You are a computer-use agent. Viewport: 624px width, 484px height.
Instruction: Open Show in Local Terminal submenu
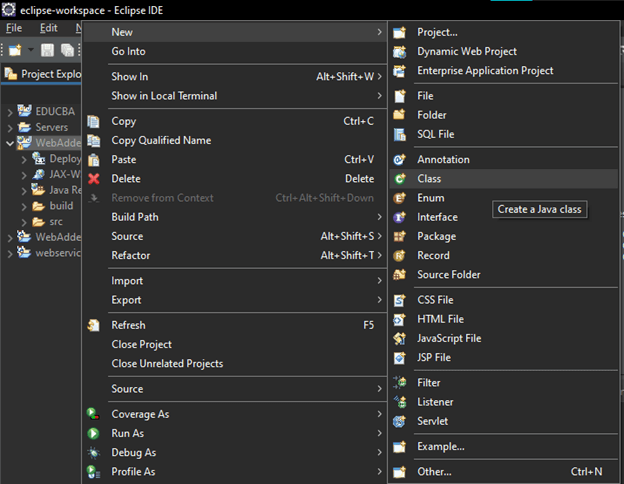pos(235,96)
